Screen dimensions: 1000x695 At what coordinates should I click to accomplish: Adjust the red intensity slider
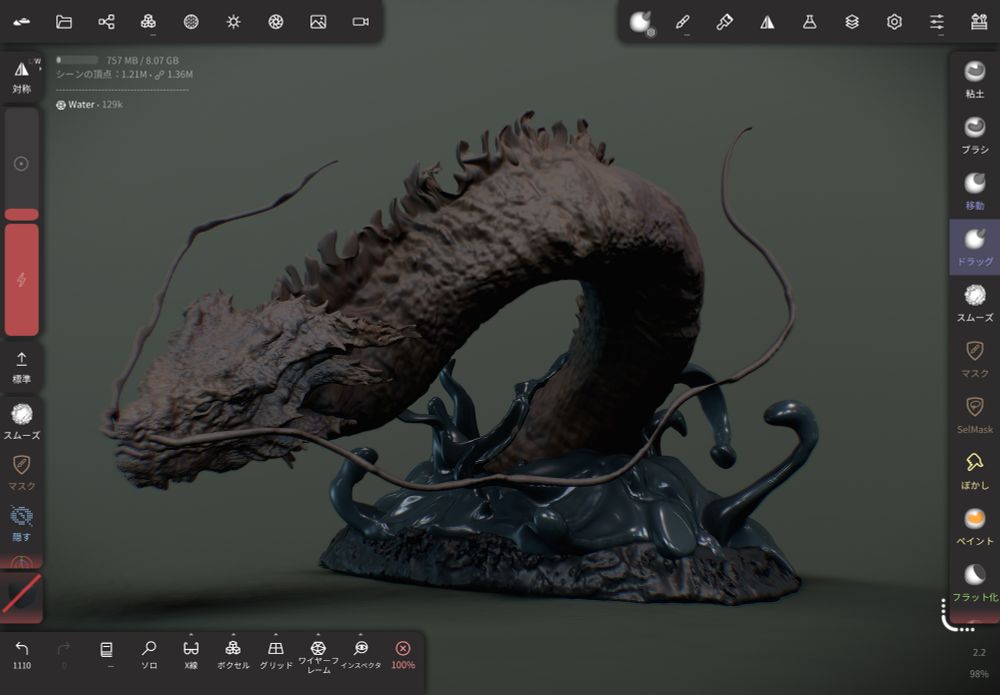point(22,279)
